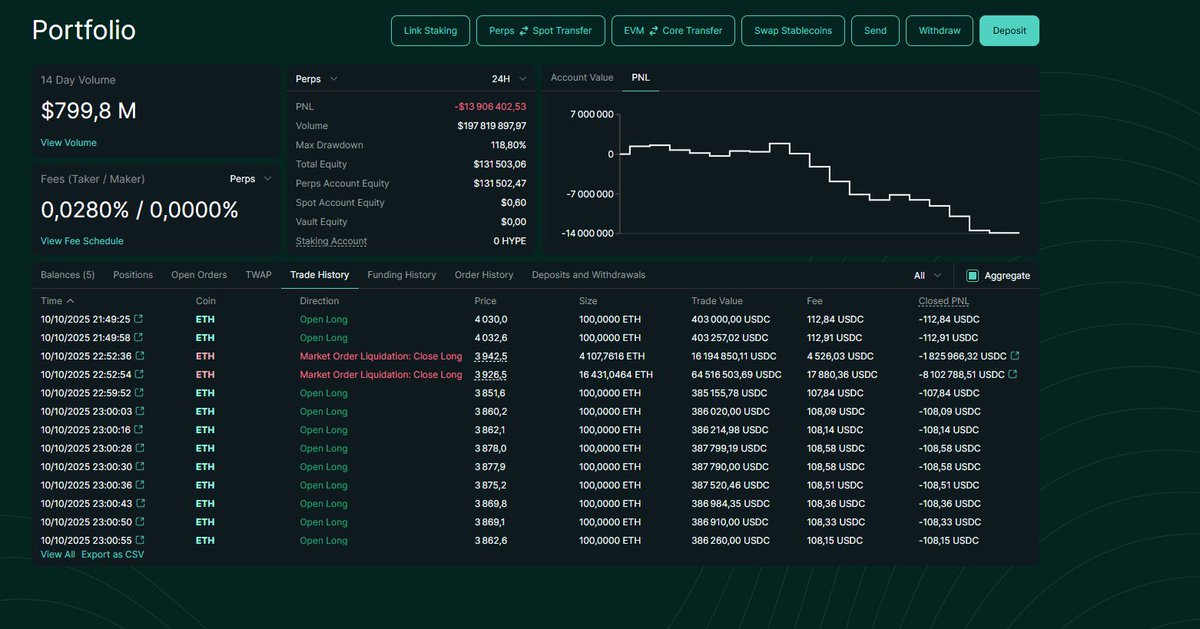The image size is (1200, 629).
Task: Click Total Equity value $131 503,06
Action: (x=500, y=164)
